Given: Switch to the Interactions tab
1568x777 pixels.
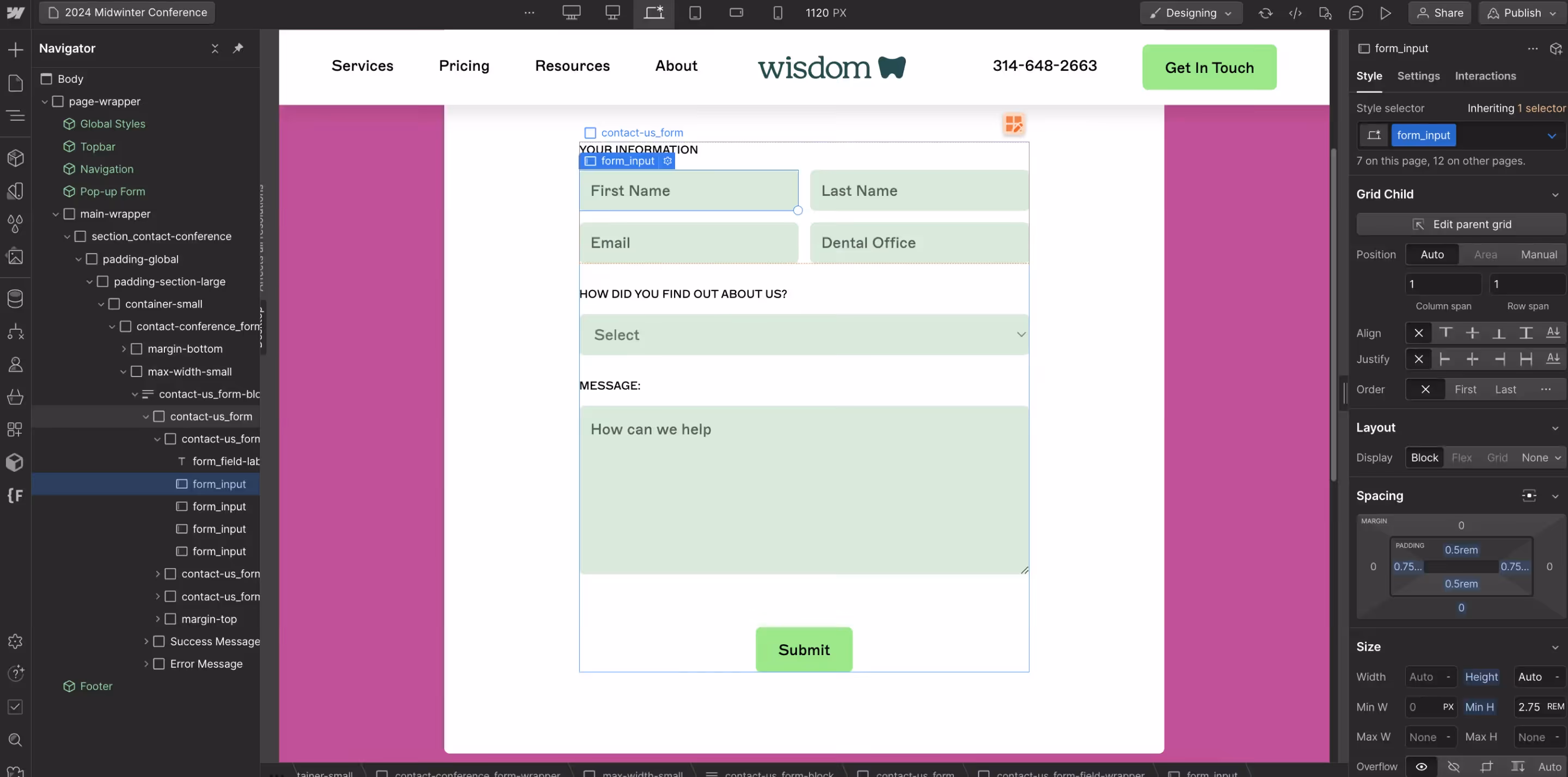Looking at the screenshot, I should click(x=1485, y=76).
